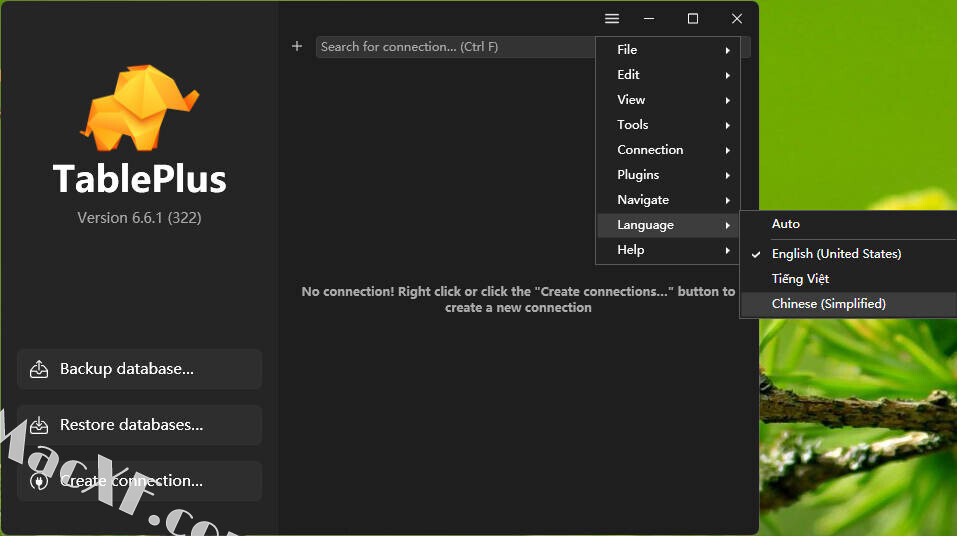Open the Navigate menu

tap(668, 200)
